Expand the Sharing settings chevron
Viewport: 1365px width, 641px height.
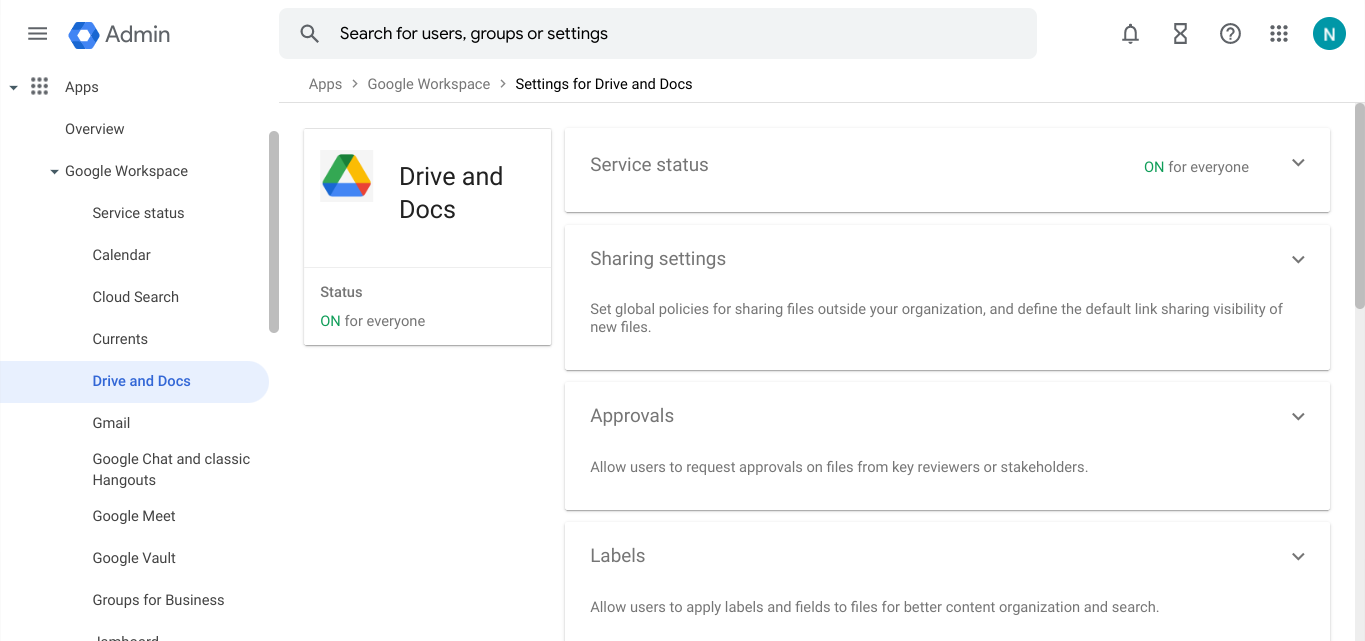point(1298,260)
